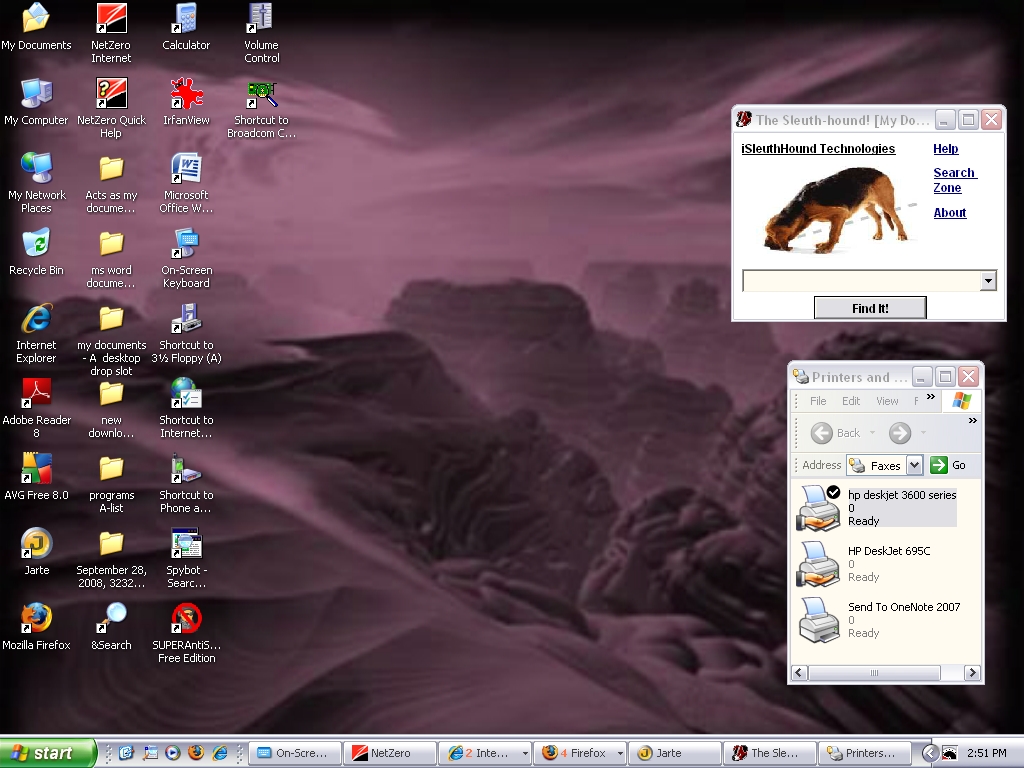This screenshot has height=768, width=1024.
Task: Follow the Search Zone link
Action: coord(954,180)
